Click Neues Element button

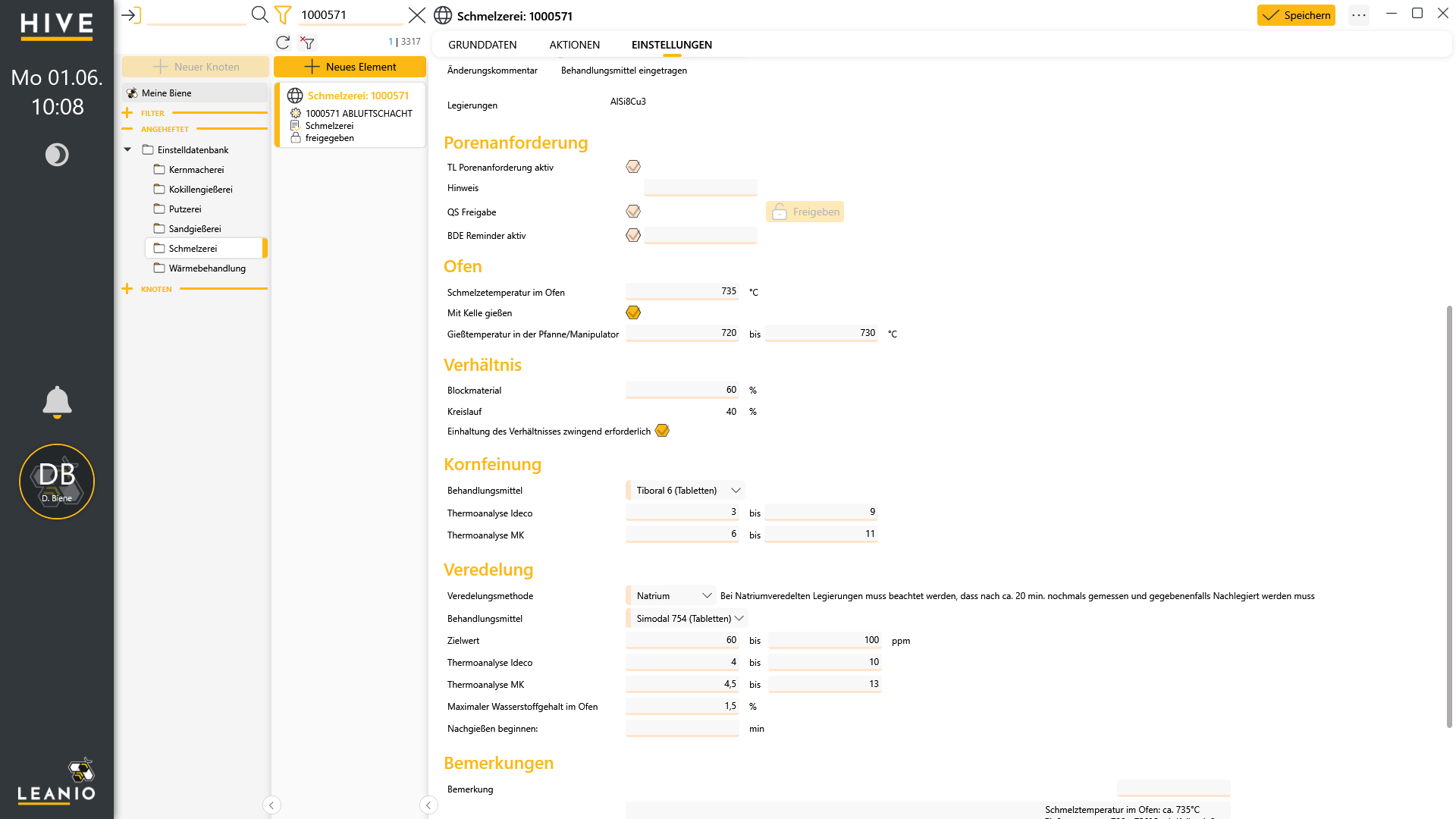[350, 67]
